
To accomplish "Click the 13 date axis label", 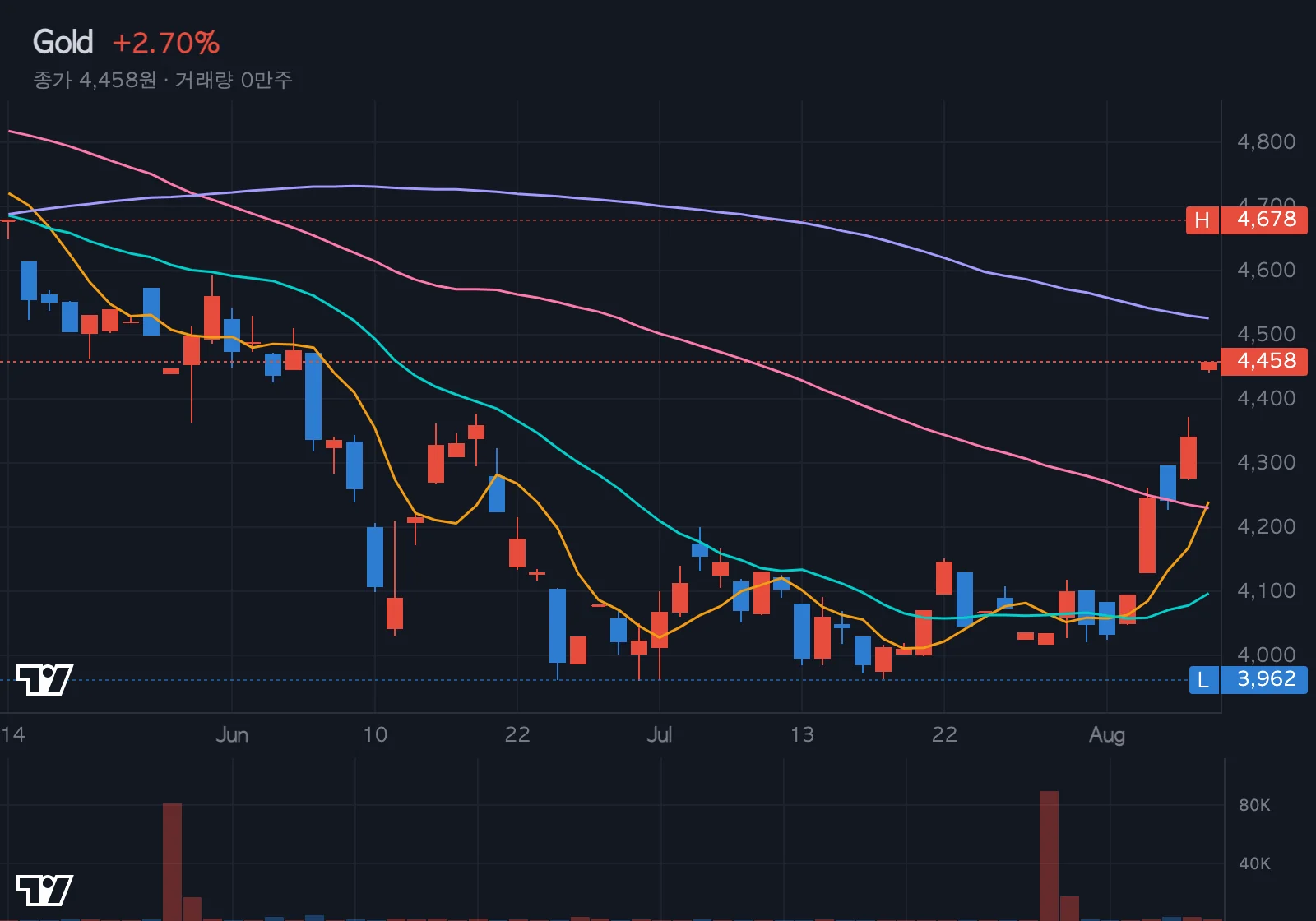I will (802, 734).
